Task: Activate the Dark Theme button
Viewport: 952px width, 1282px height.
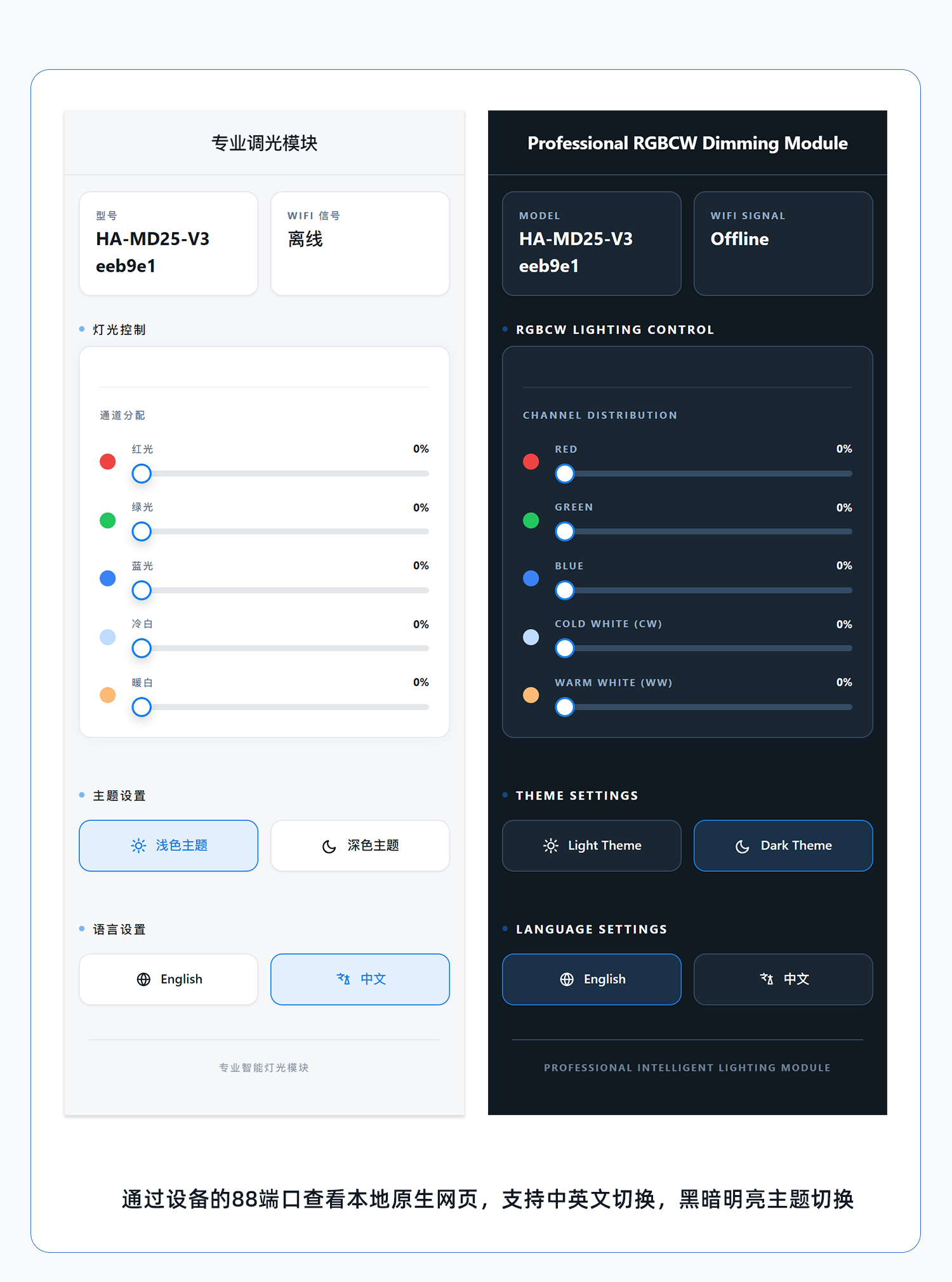Action: point(783,845)
